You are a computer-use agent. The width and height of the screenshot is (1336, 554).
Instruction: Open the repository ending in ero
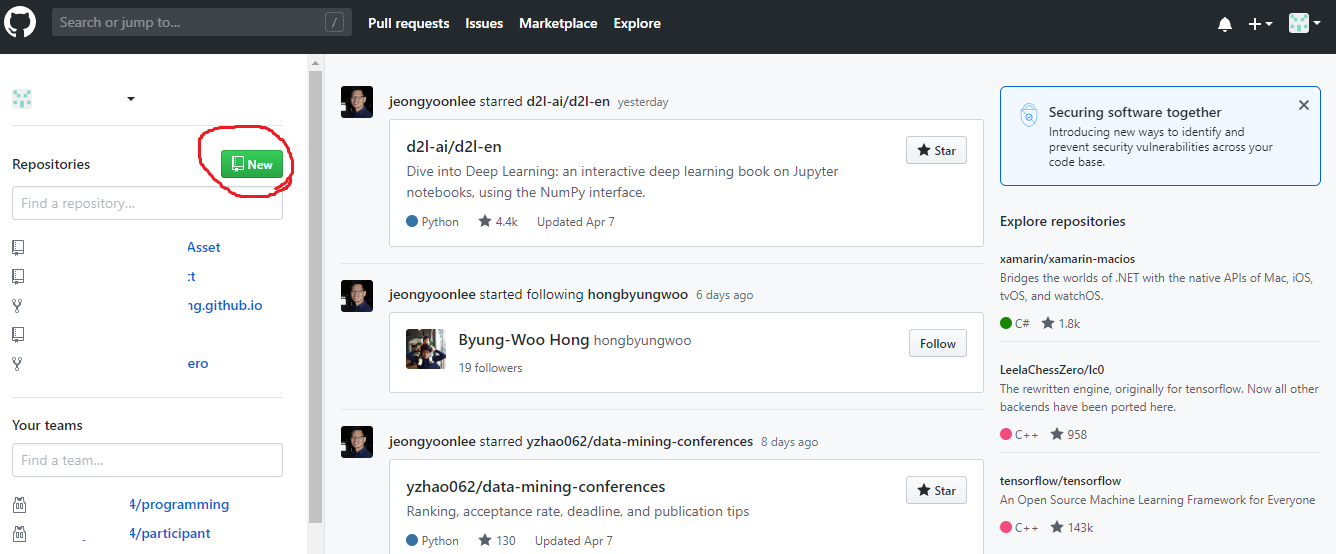pyautogui.click(x=198, y=363)
